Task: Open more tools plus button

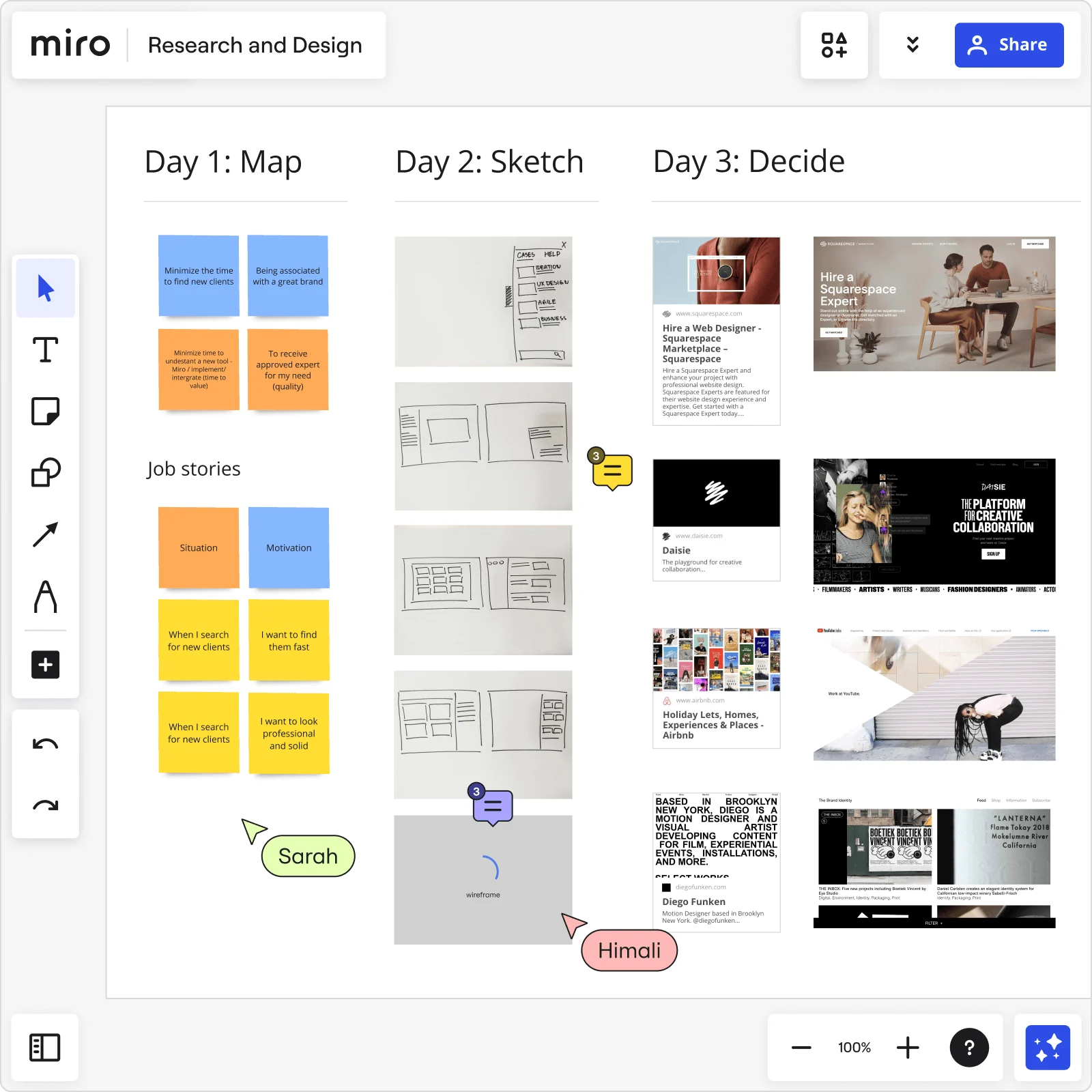Action: (x=46, y=664)
